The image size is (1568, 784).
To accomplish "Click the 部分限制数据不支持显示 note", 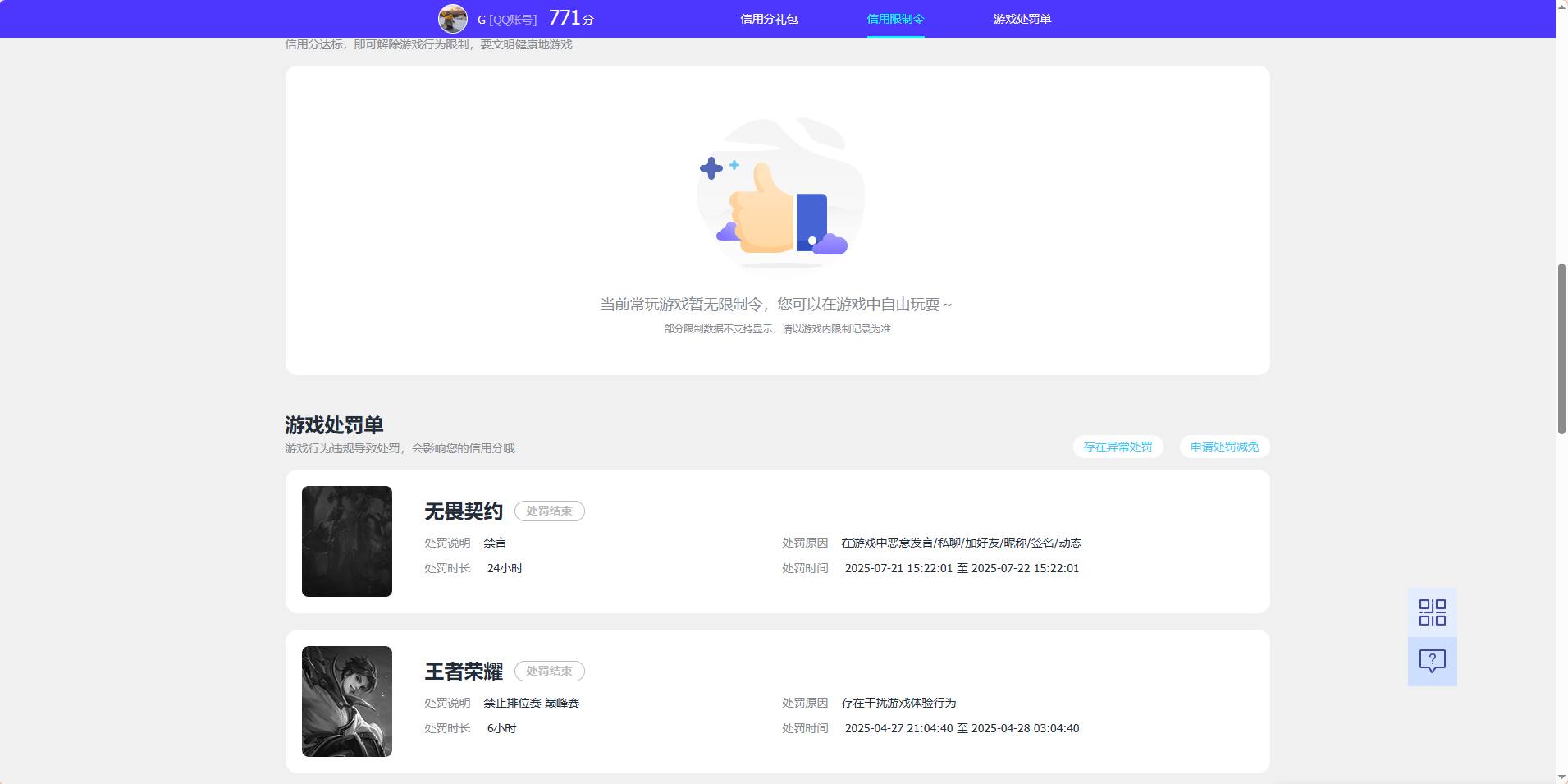I will coord(777,329).
